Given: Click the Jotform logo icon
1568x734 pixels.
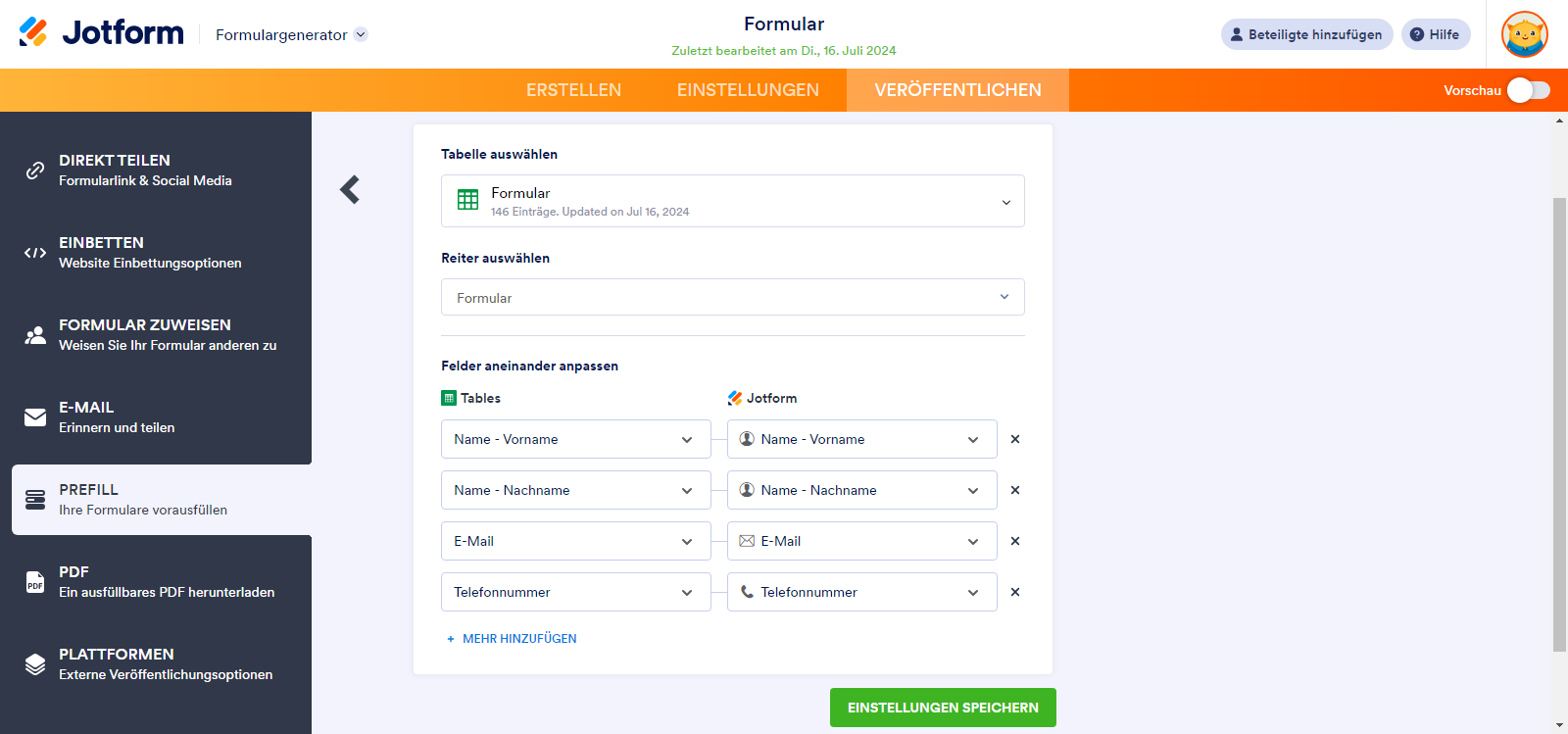Looking at the screenshot, I should tap(33, 32).
